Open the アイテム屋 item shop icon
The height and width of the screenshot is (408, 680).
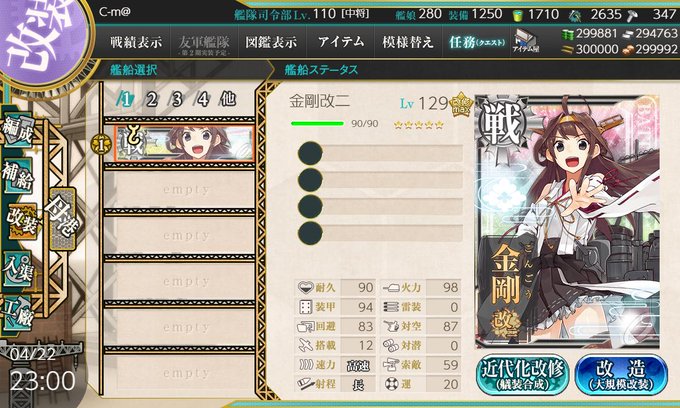point(525,42)
